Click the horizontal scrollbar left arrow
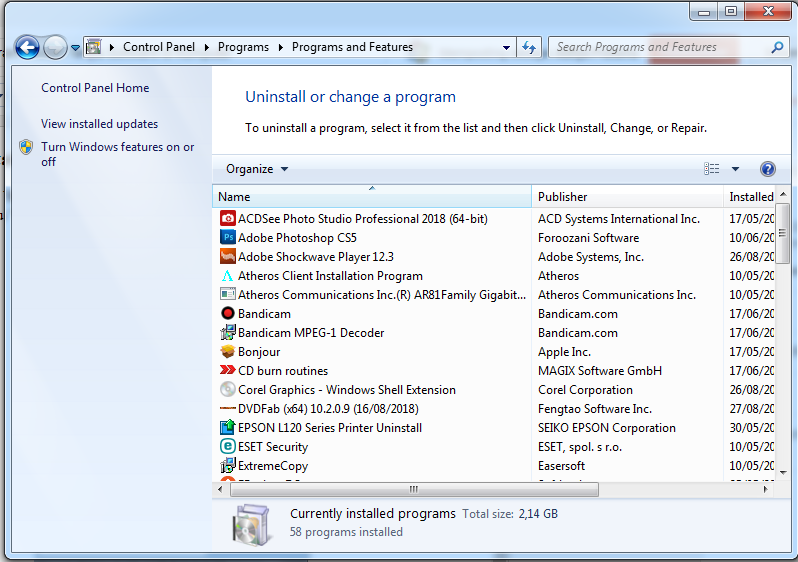 (220, 490)
